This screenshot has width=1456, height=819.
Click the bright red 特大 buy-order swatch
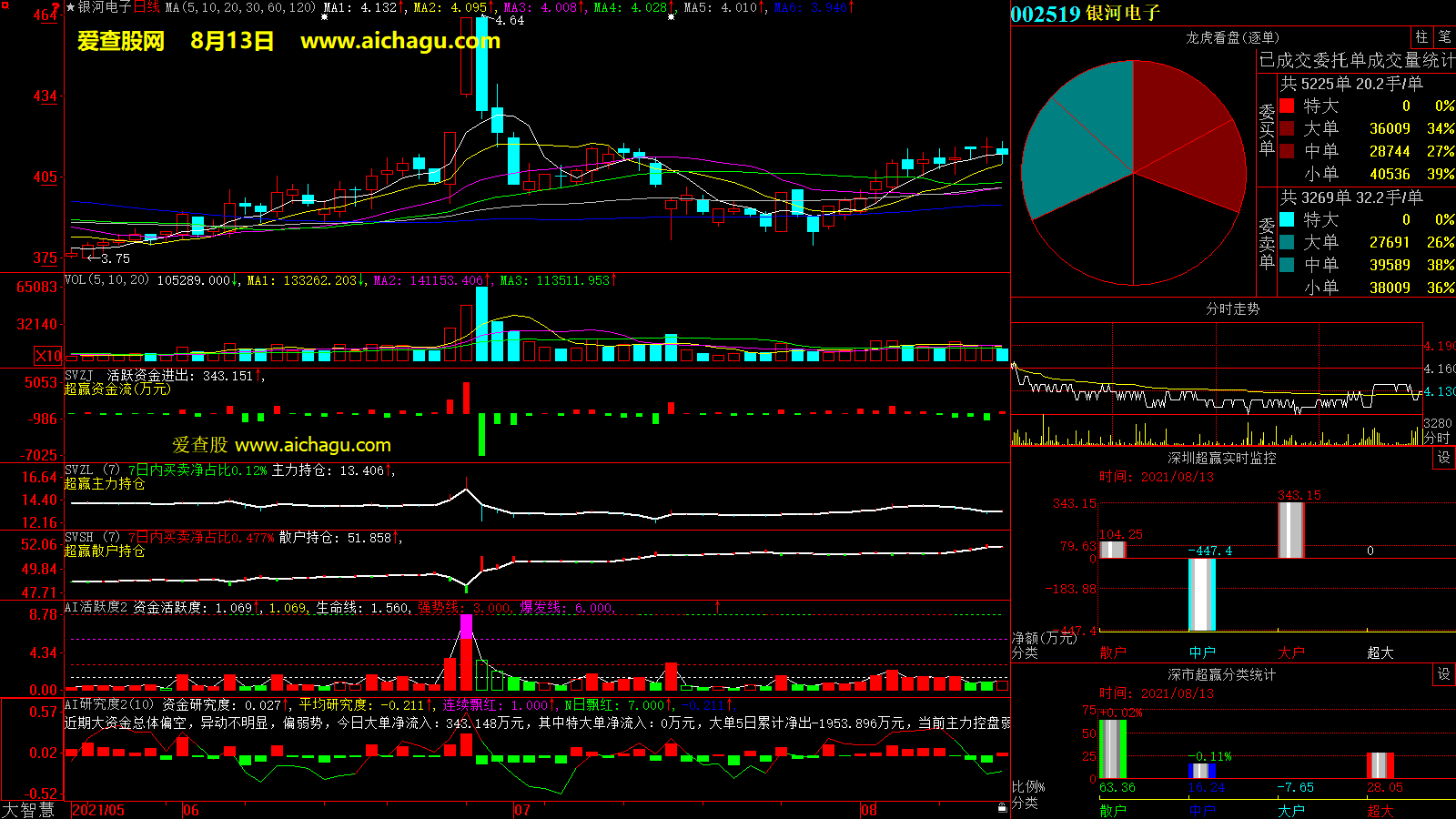1287,106
